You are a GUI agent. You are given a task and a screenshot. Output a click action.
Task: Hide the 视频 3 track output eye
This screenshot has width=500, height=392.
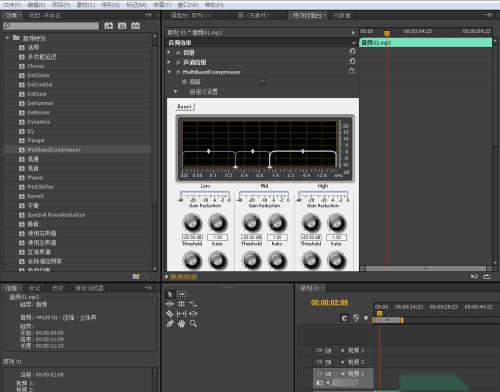pyautogui.click(x=319, y=350)
